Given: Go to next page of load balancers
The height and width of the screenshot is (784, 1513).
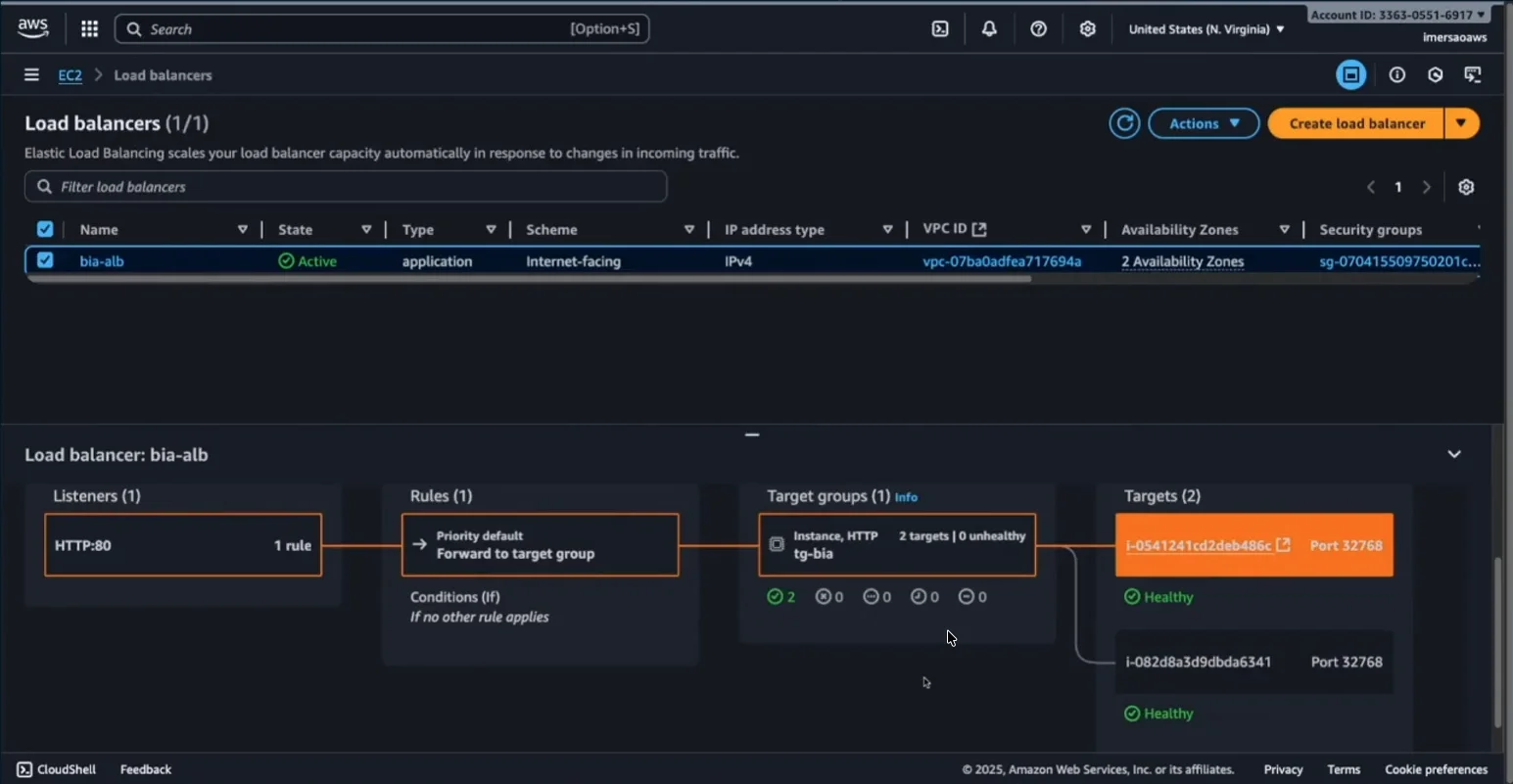Looking at the screenshot, I should [1427, 187].
